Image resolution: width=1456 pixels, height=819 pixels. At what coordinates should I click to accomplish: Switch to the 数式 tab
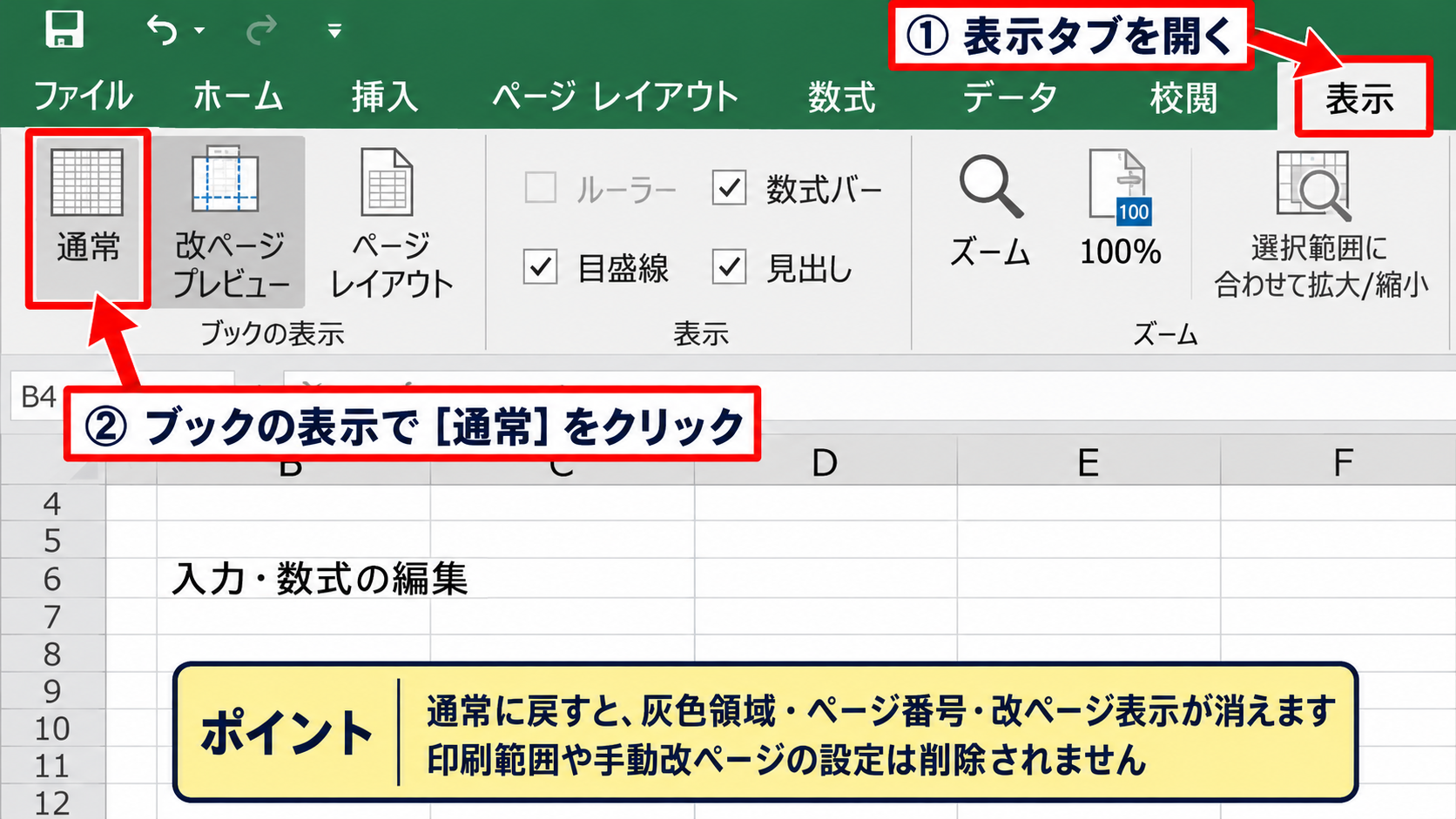841,97
